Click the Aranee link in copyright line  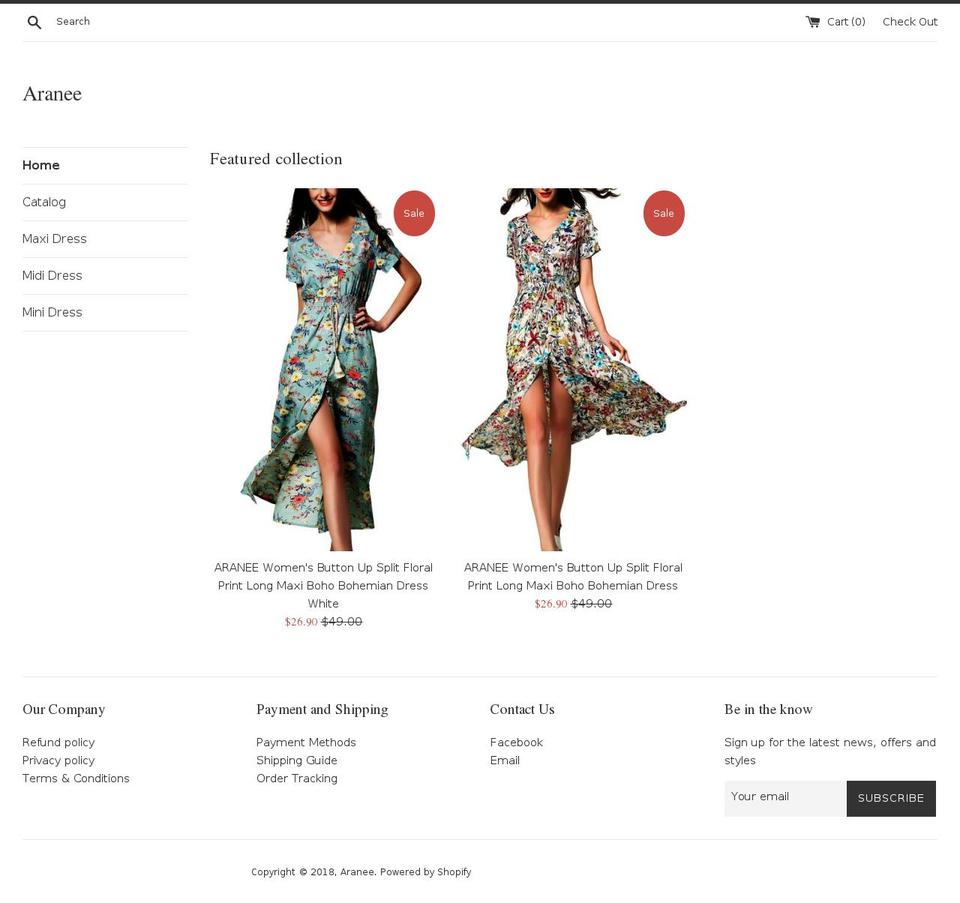tap(357, 872)
